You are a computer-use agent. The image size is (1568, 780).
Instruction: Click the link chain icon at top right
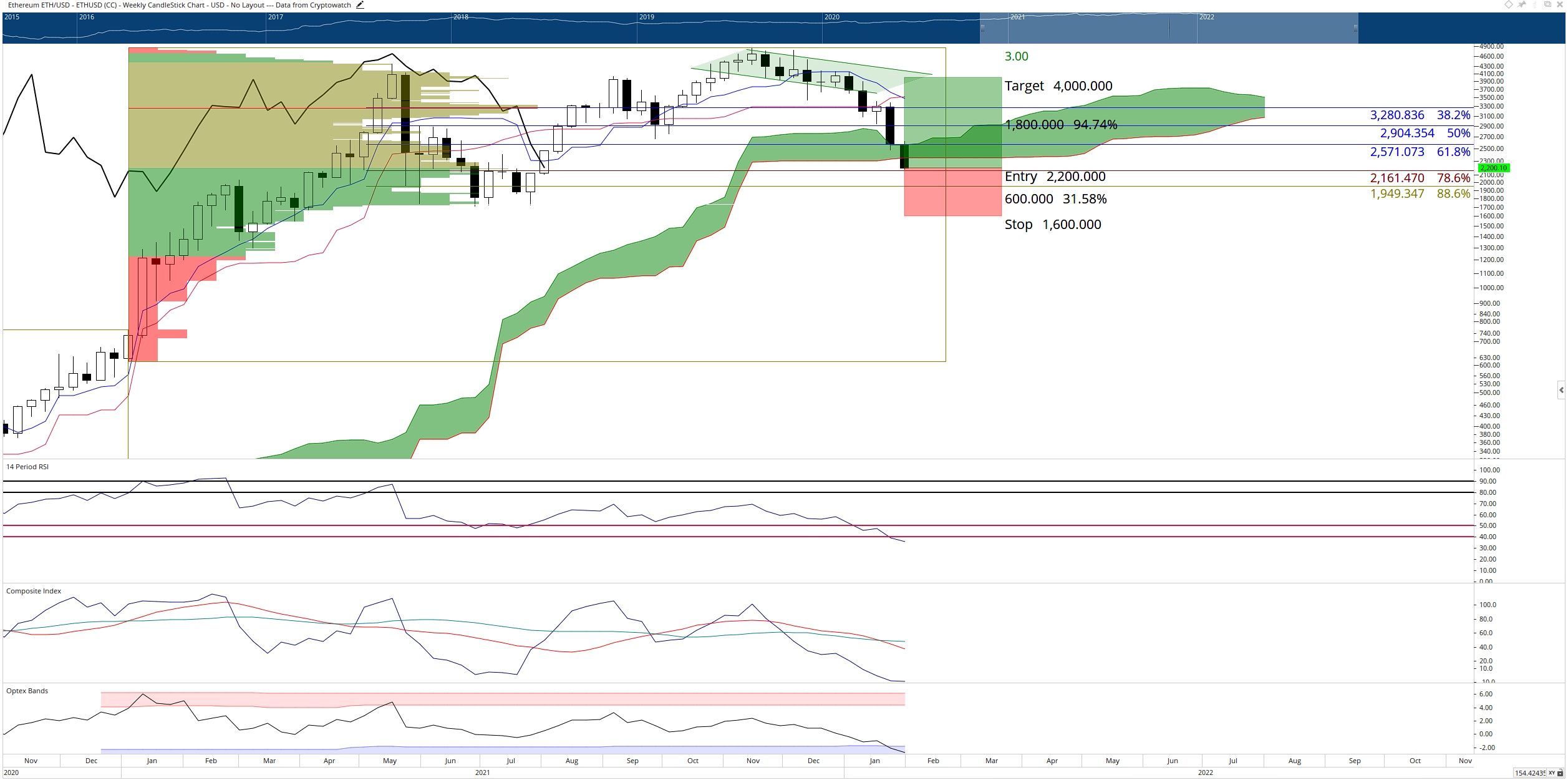click(1534, 4)
